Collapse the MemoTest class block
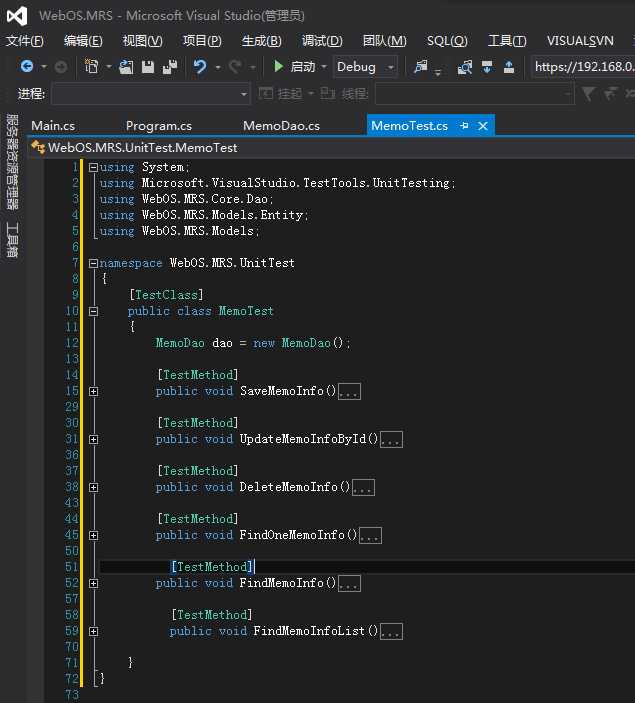 coord(93,311)
